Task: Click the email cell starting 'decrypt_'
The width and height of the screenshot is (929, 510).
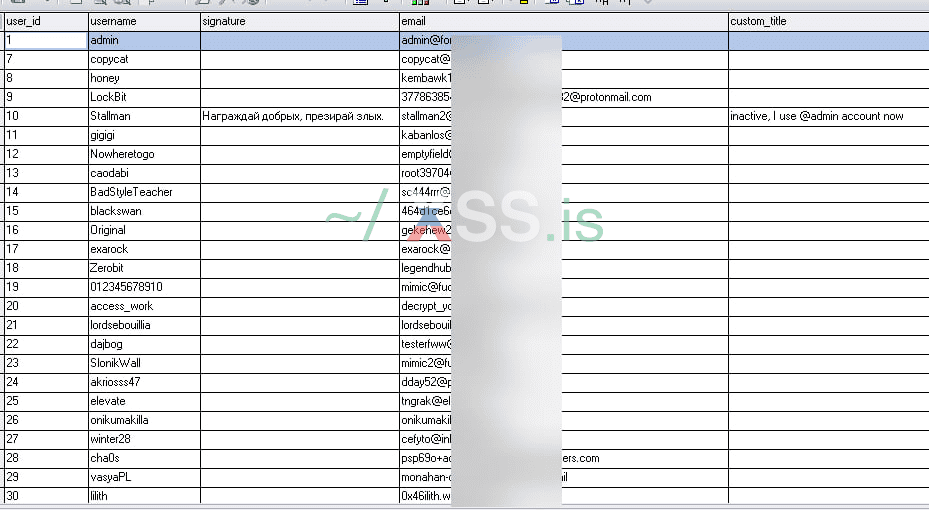Action: pyautogui.click(x=564, y=306)
